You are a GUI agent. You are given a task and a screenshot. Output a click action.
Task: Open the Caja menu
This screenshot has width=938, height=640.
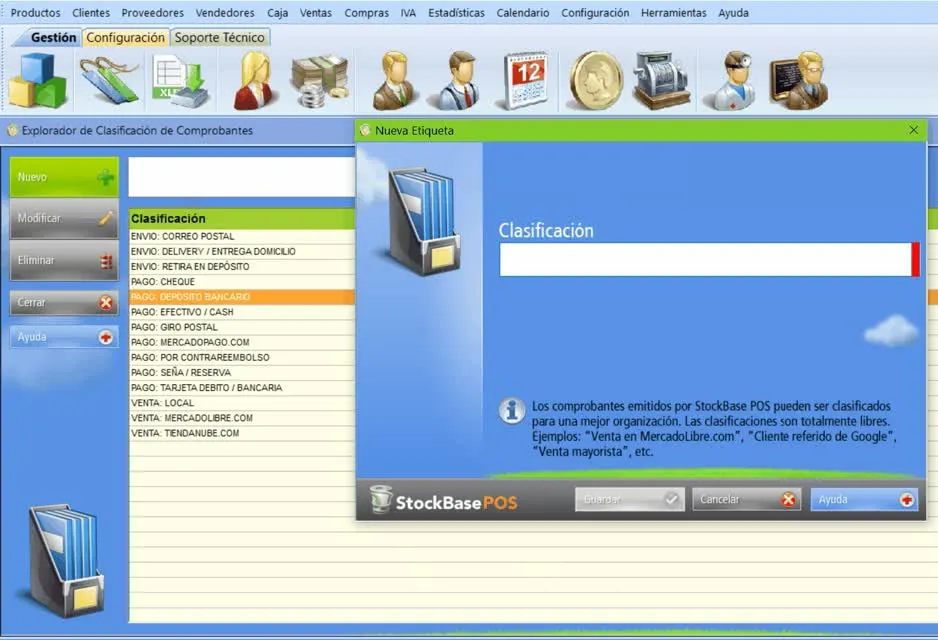(278, 13)
